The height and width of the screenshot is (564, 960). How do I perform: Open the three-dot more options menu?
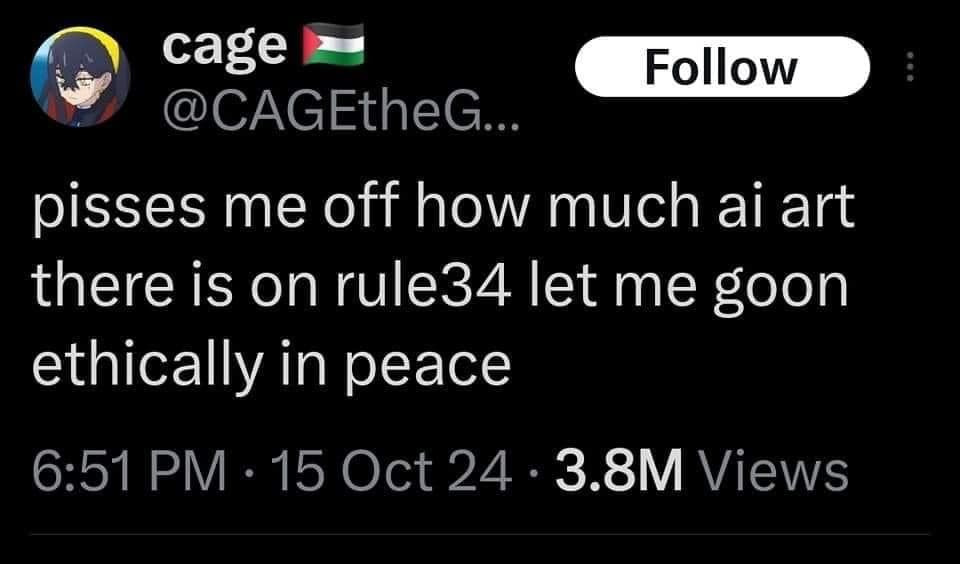(909, 68)
